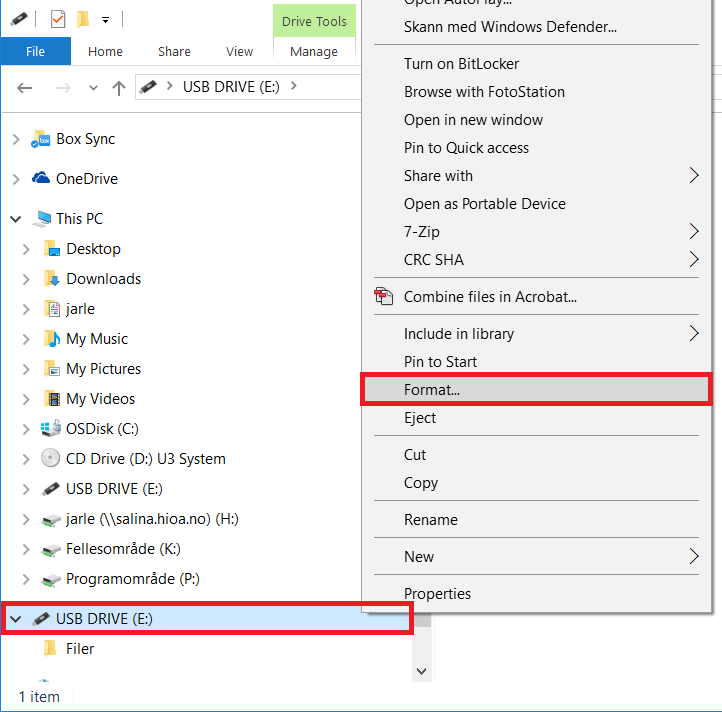The image size is (722, 712).
Task: Open the File tab
Action: [x=35, y=51]
